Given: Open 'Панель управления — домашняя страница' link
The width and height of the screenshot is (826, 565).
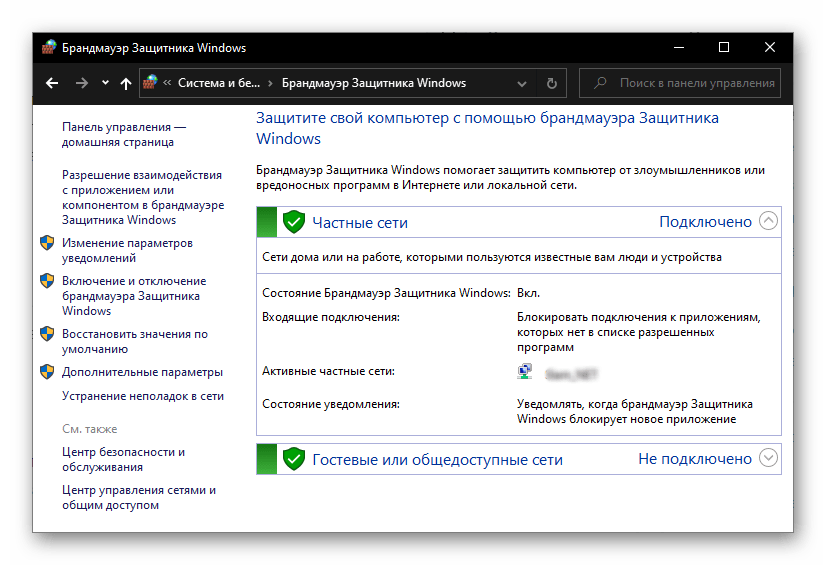Looking at the screenshot, I should click(x=124, y=134).
